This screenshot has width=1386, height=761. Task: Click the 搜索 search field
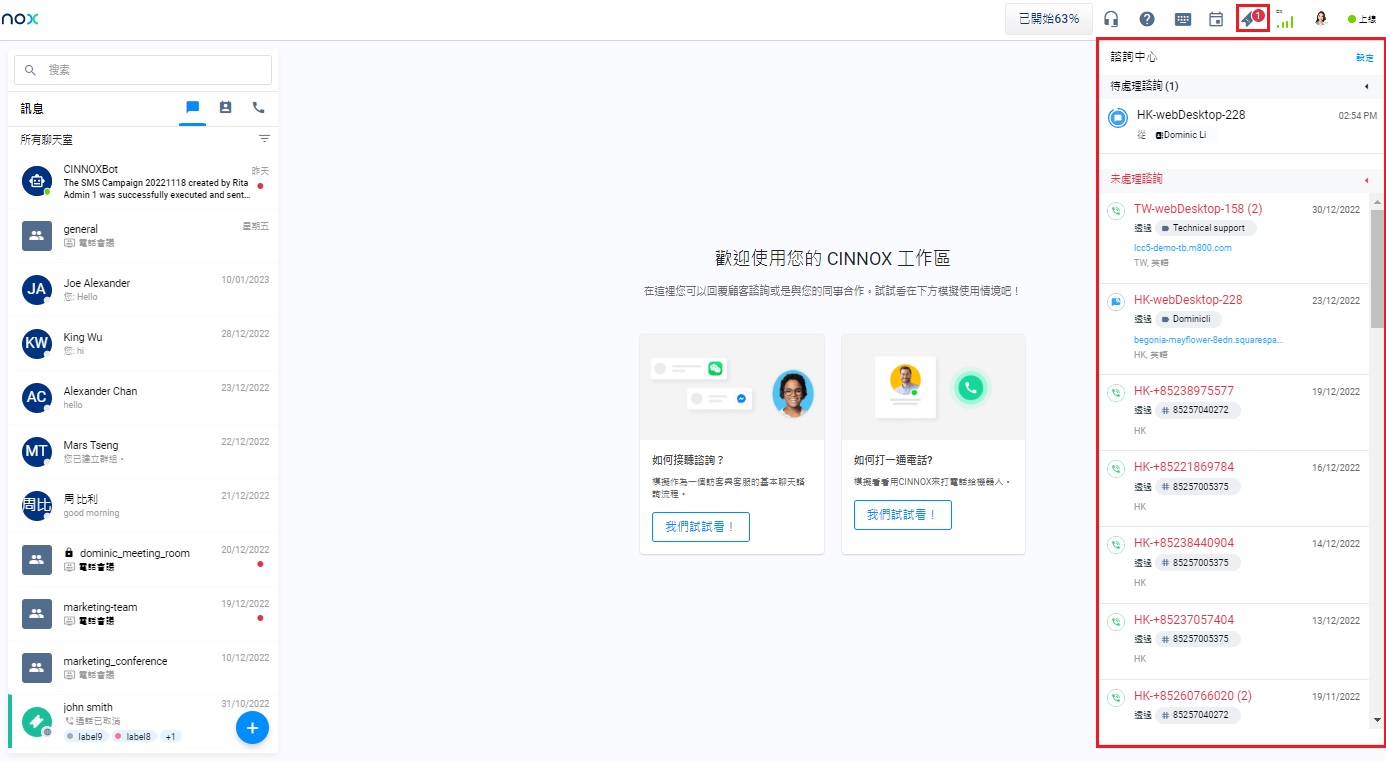pyautogui.click(x=143, y=70)
